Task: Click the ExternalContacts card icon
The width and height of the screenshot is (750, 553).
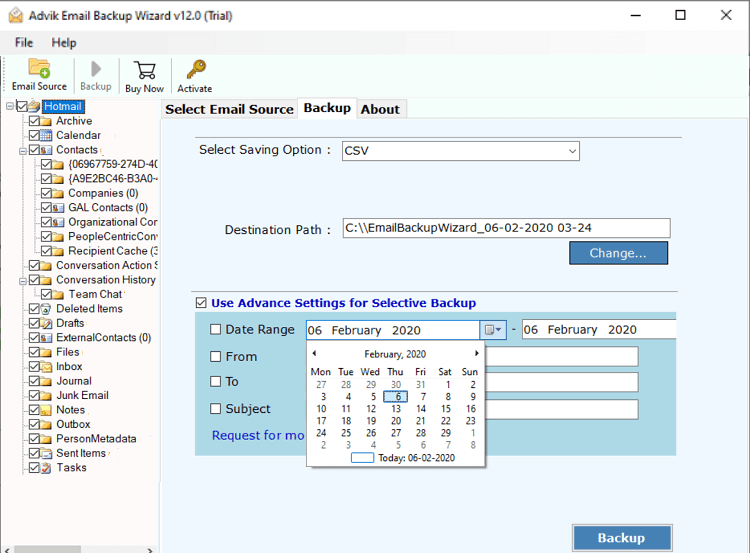Action: point(46,338)
